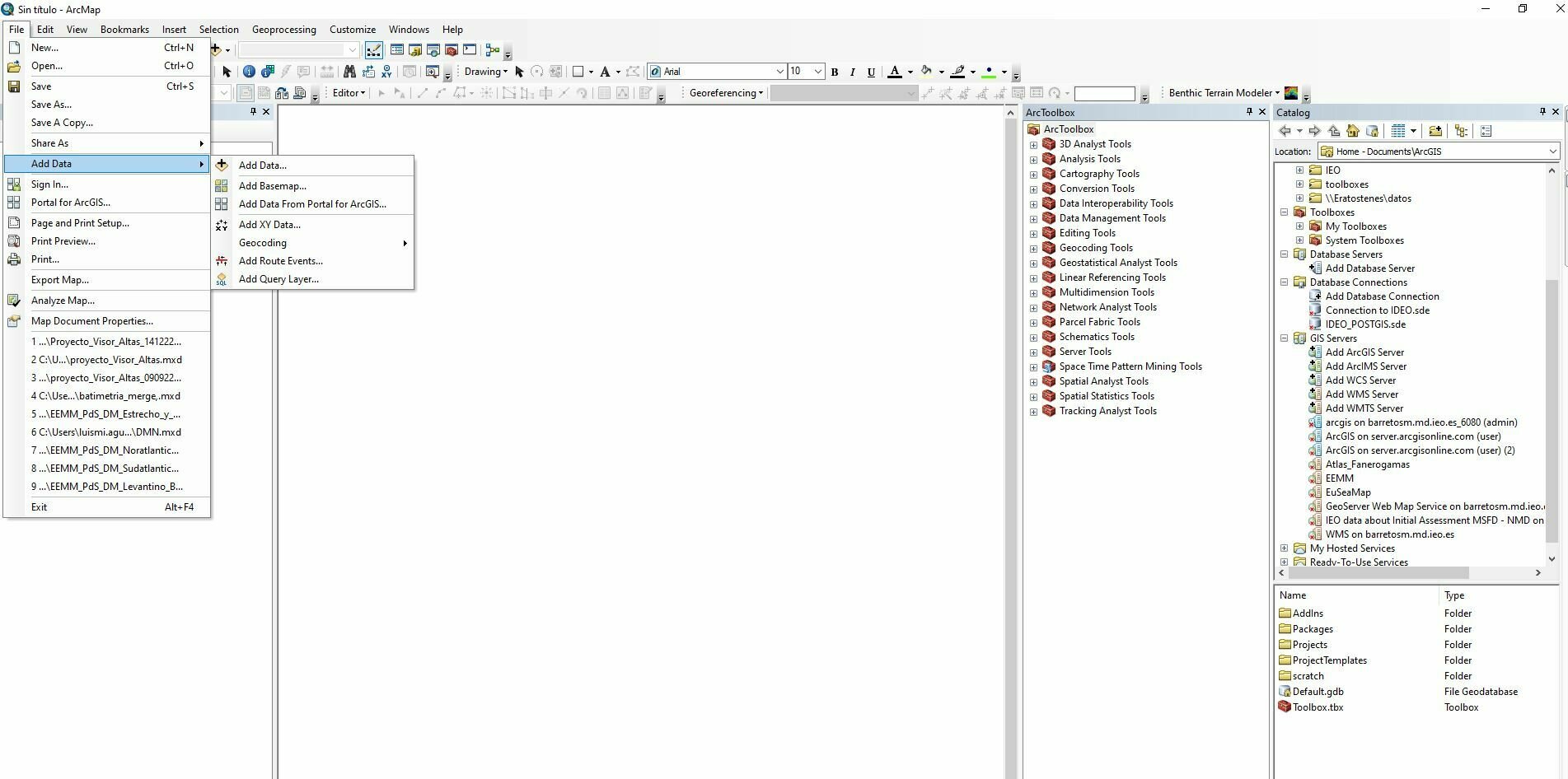Select the New Text tool in Drawing toolbar

(x=605, y=72)
